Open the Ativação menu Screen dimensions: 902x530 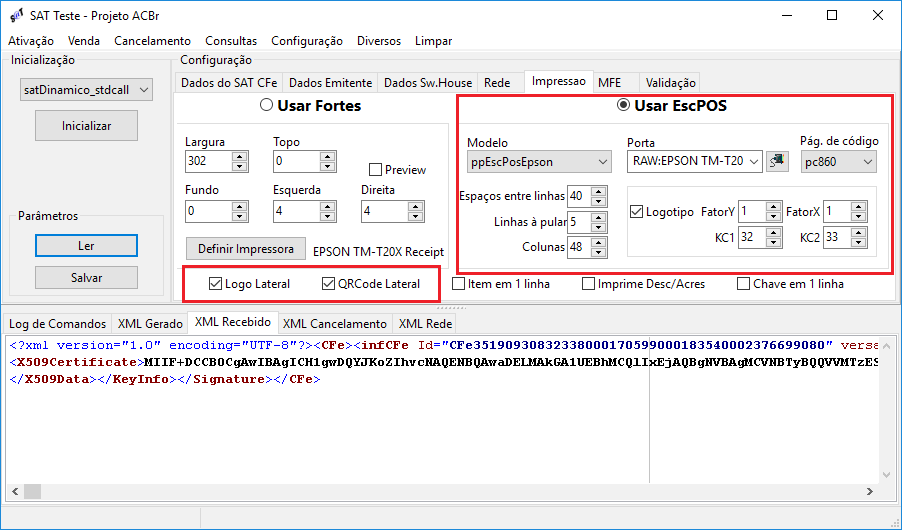31,41
